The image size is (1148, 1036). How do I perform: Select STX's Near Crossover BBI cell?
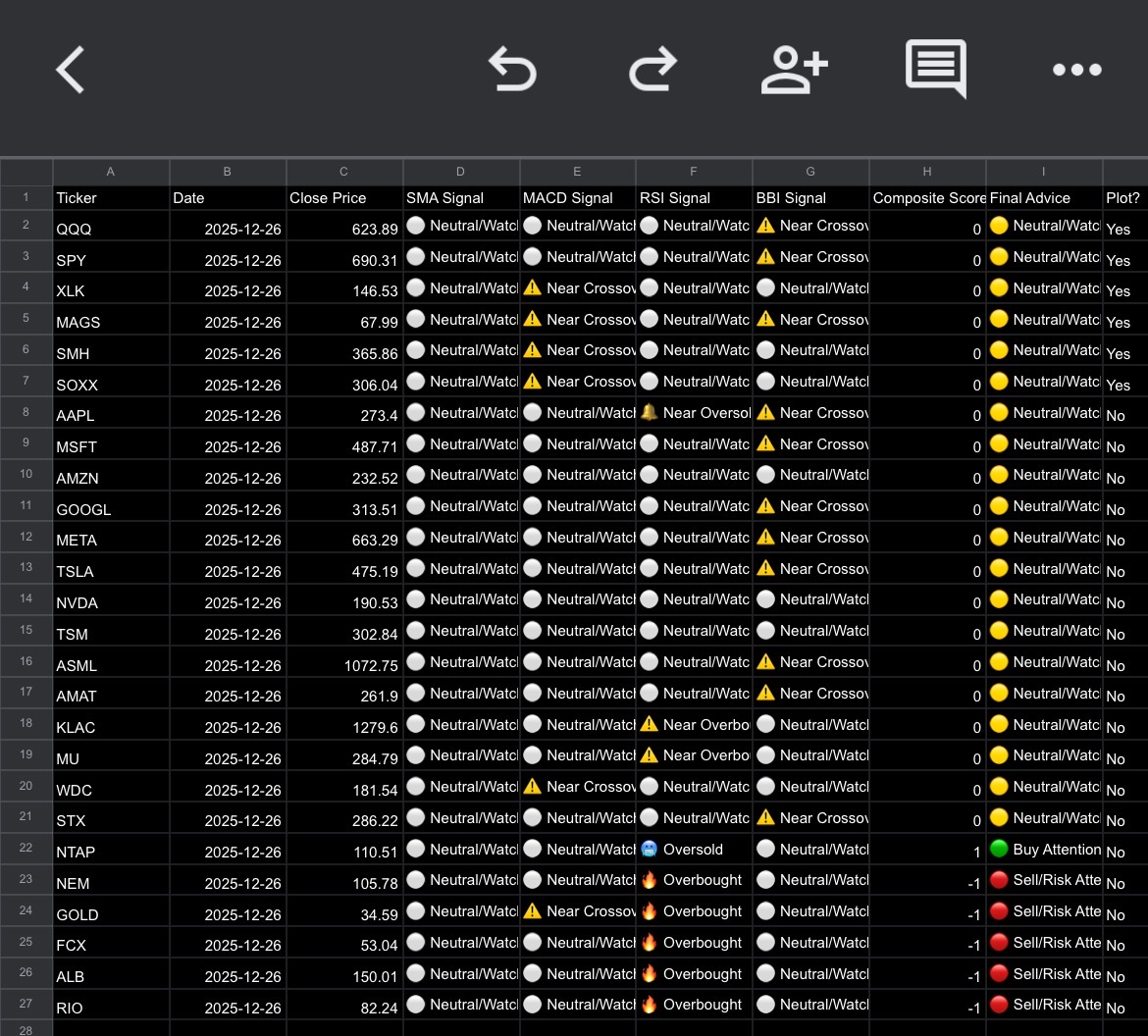(x=810, y=817)
